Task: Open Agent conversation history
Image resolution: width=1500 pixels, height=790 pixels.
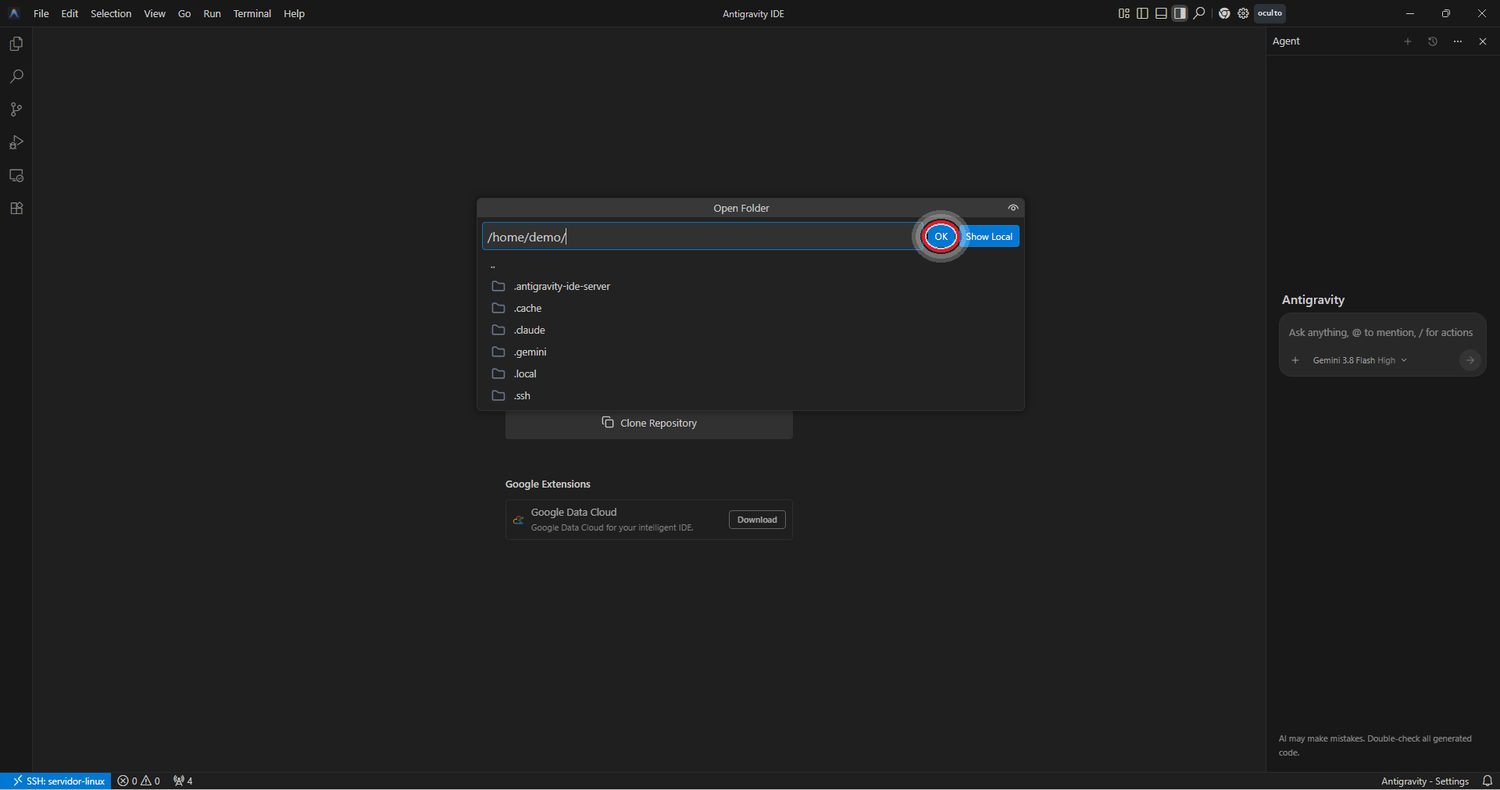Action: coord(1433,42)
